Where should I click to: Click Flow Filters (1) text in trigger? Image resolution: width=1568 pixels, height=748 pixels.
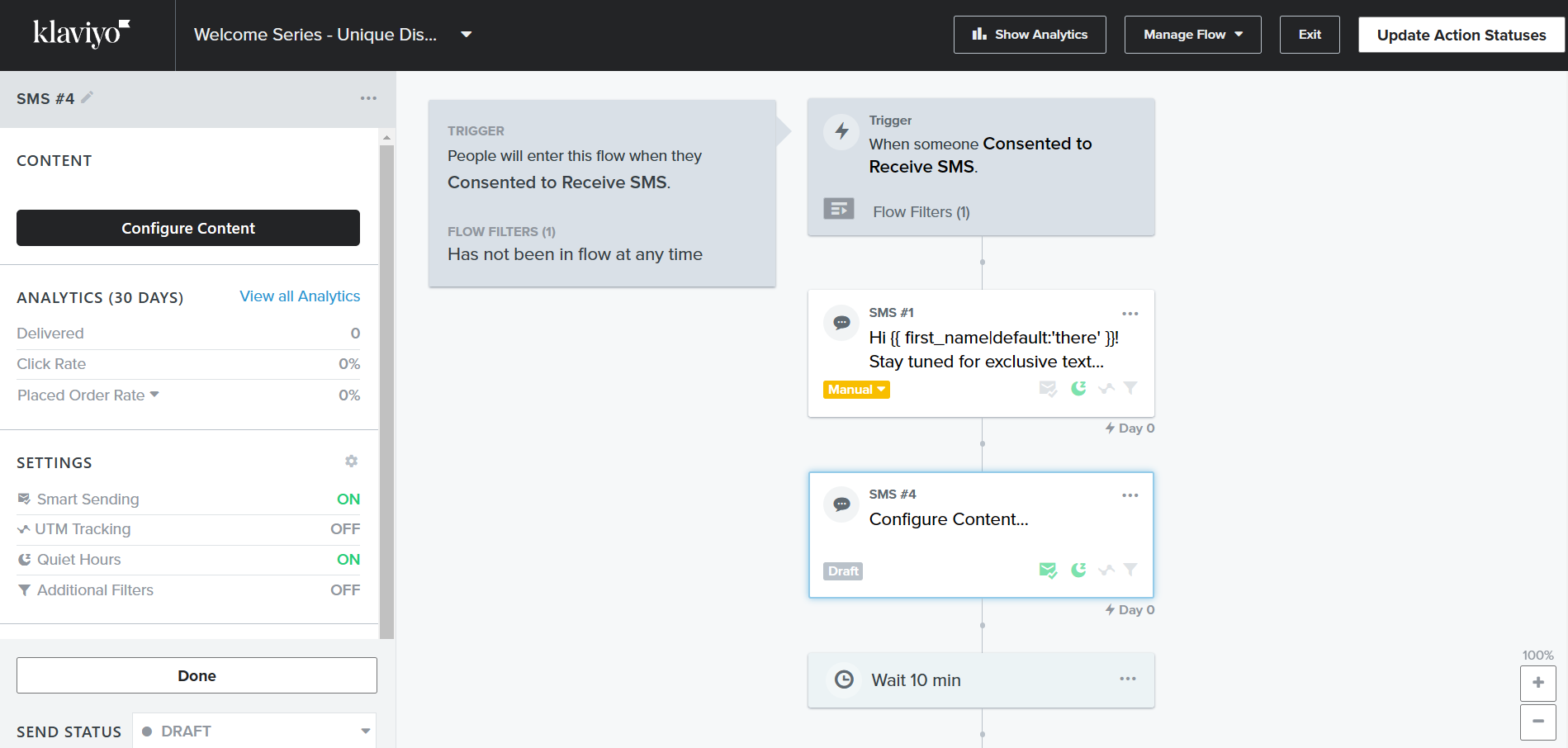(x=921, y=212)
